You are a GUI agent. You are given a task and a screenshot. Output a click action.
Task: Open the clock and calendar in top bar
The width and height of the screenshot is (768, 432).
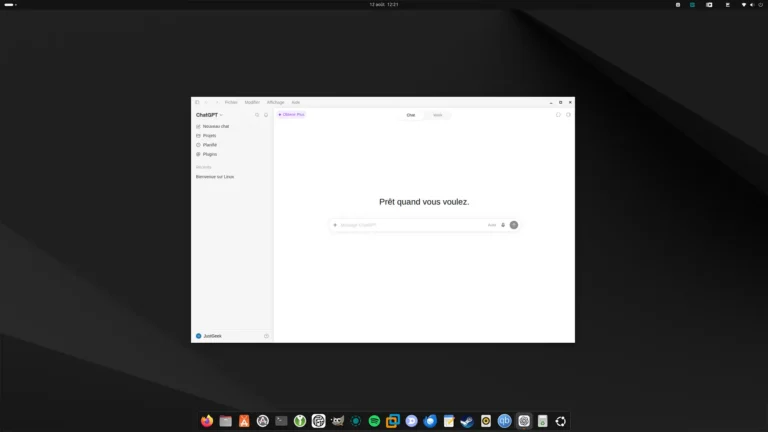[x=384, y=4]
